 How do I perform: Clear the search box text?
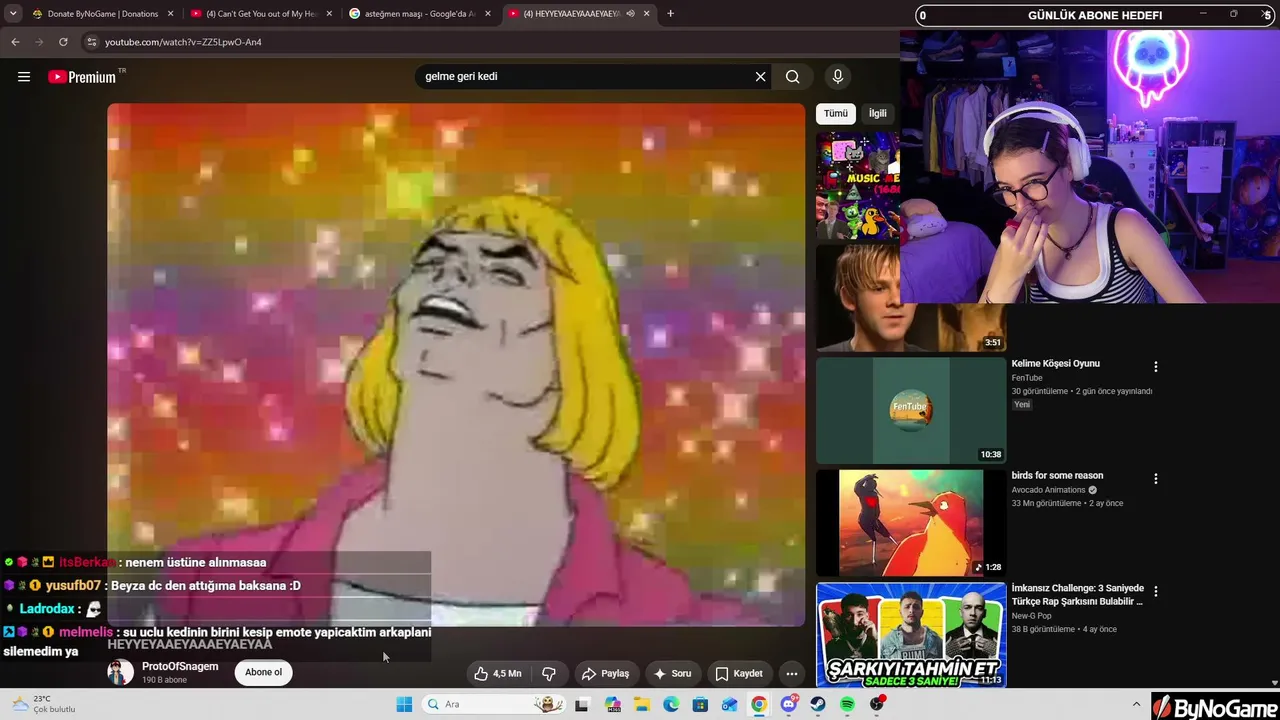pos(760,77)
